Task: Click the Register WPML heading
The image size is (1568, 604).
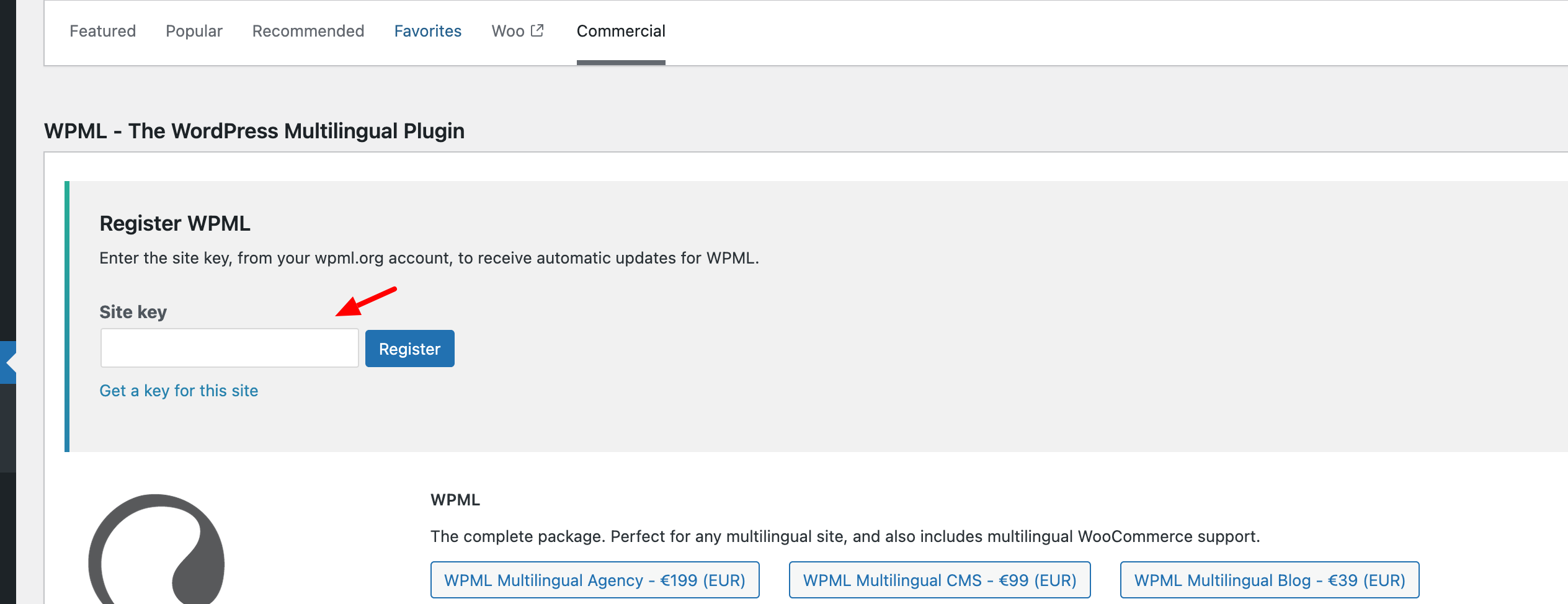Action: pos(175,223)
